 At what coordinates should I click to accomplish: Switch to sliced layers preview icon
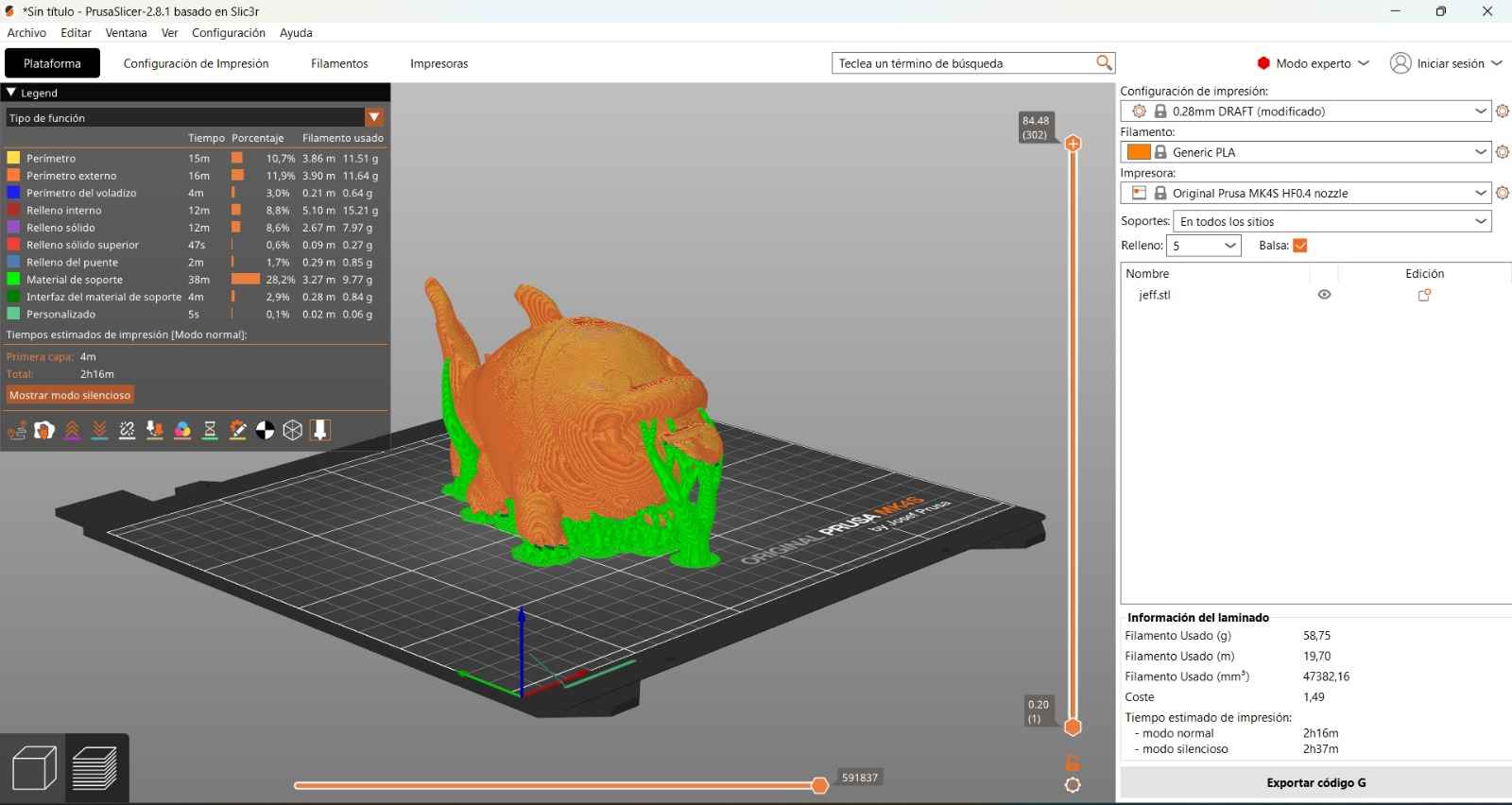tap(94, 767)
